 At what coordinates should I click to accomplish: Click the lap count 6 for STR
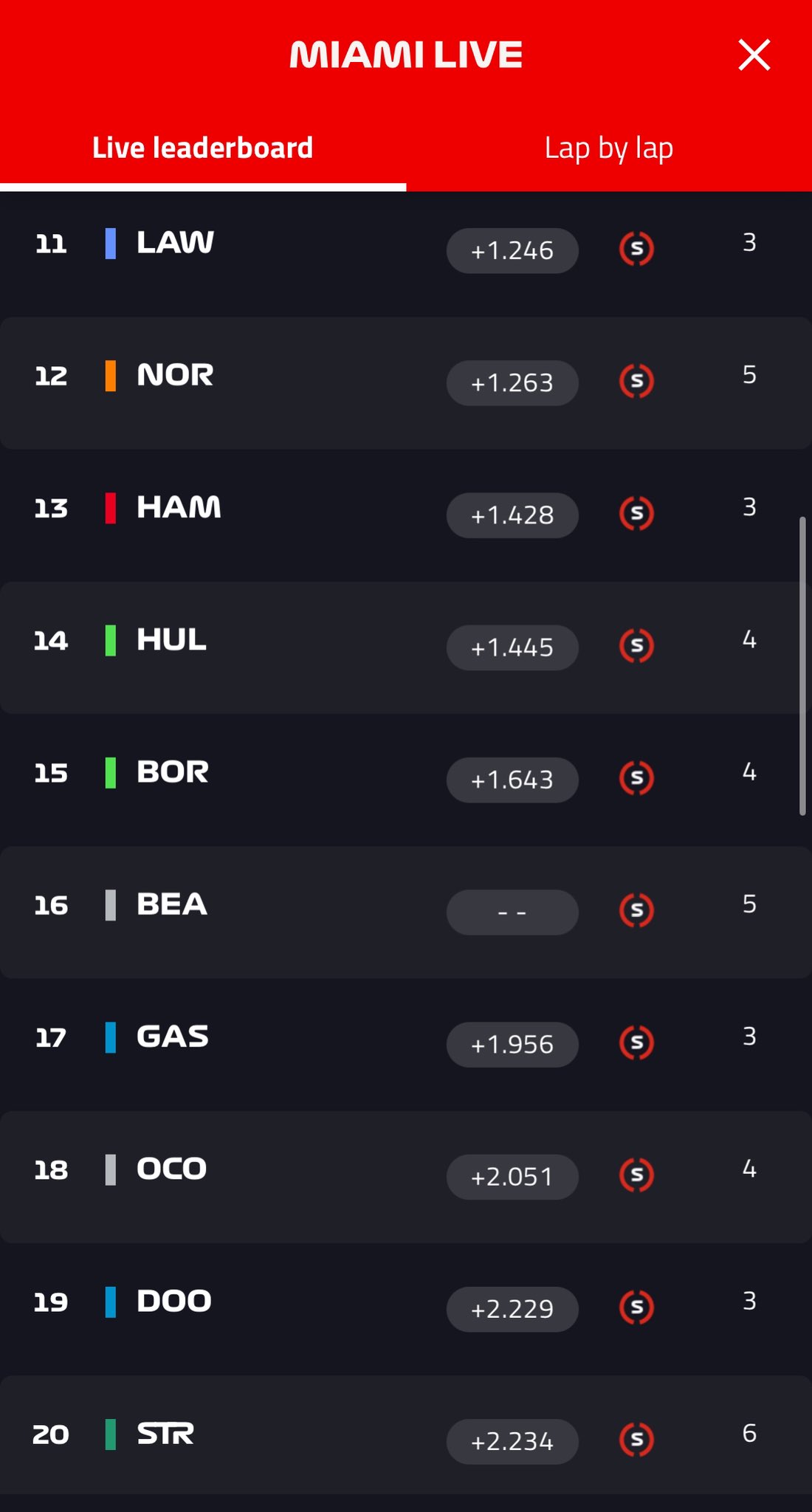[749, 1433]
